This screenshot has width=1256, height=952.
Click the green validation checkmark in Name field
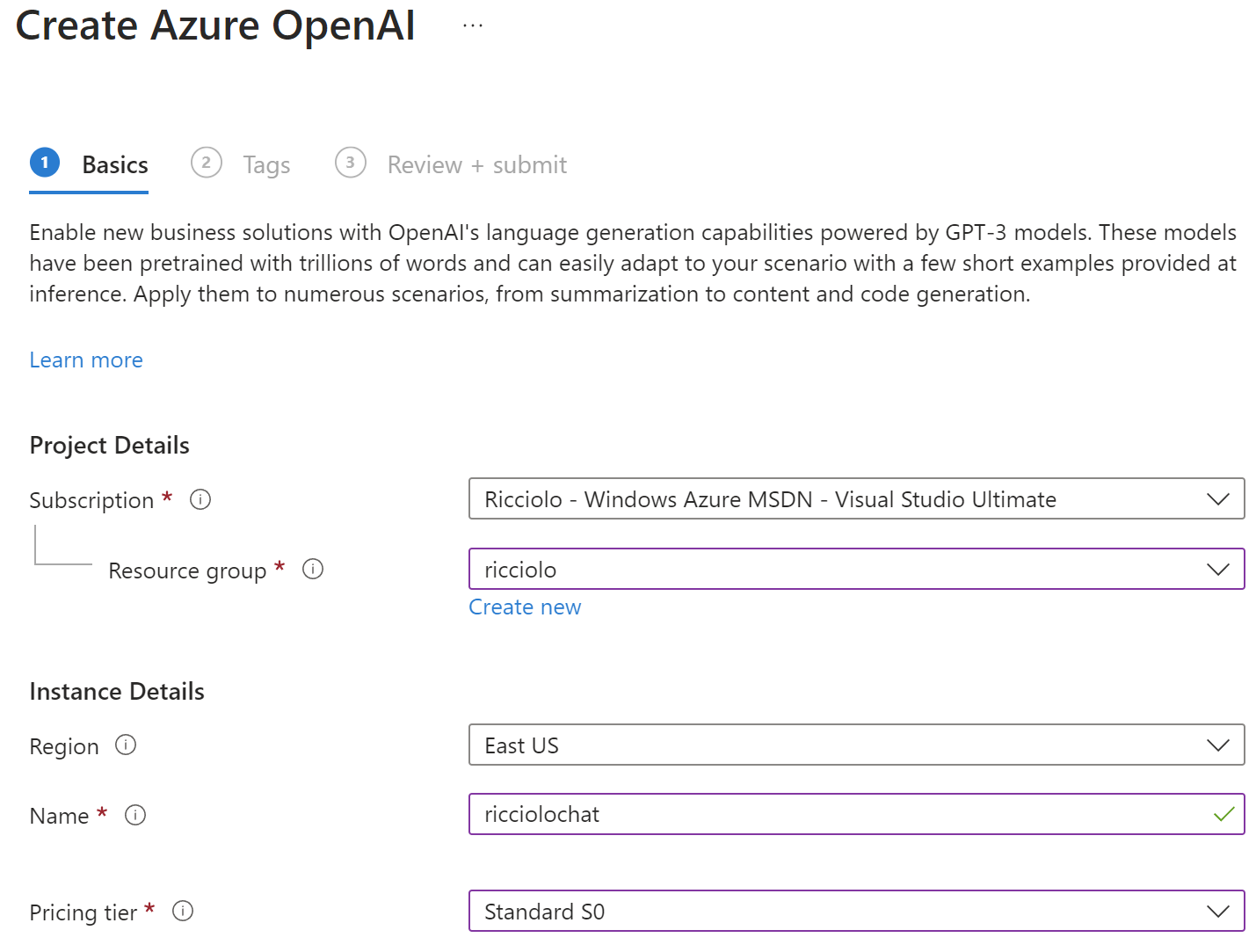pyautogui.click(x=1224, y=814)
